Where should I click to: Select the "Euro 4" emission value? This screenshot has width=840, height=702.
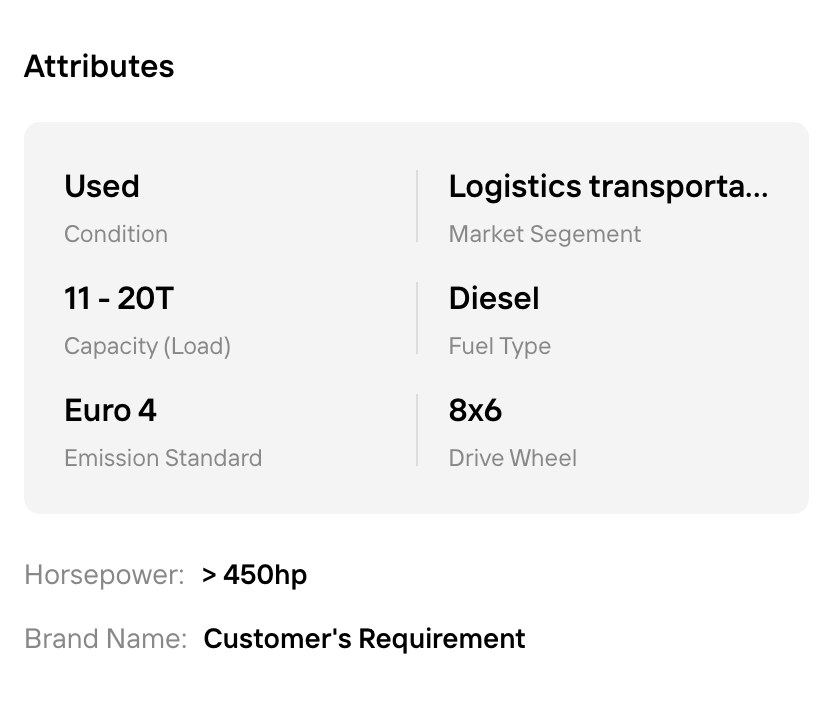pyautogui.click(x=110, y=410)
